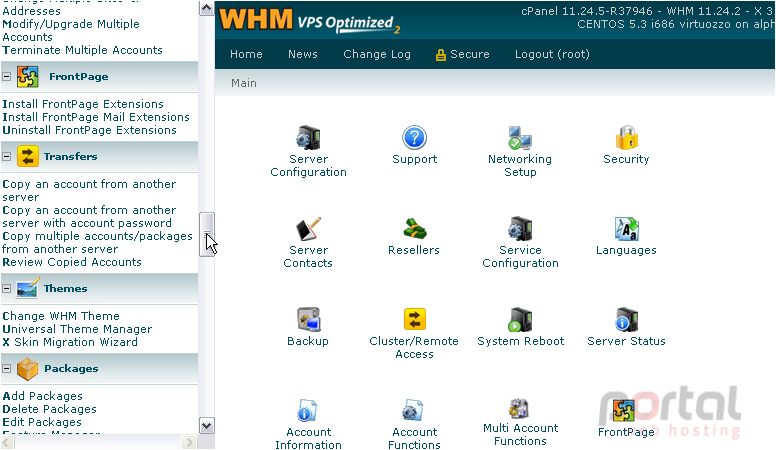The width and height of the screenshot is (776, 450).
Task: Open Add Packages link
Action: pyautogui.click(x=43, y=396)
